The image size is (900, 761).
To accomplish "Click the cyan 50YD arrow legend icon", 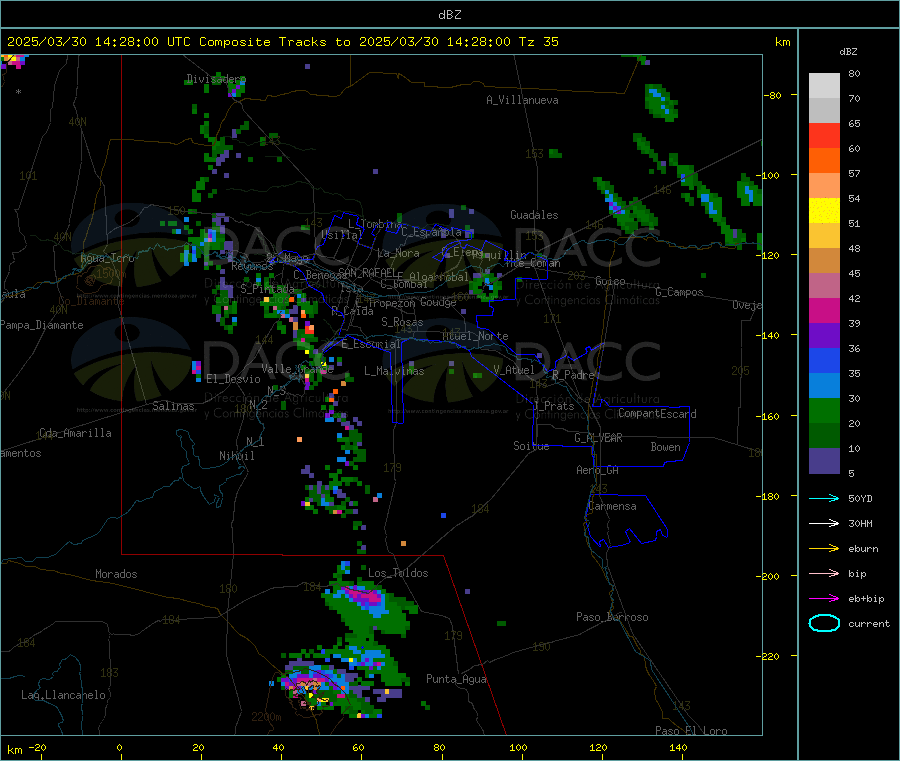I will click(824, 498).
